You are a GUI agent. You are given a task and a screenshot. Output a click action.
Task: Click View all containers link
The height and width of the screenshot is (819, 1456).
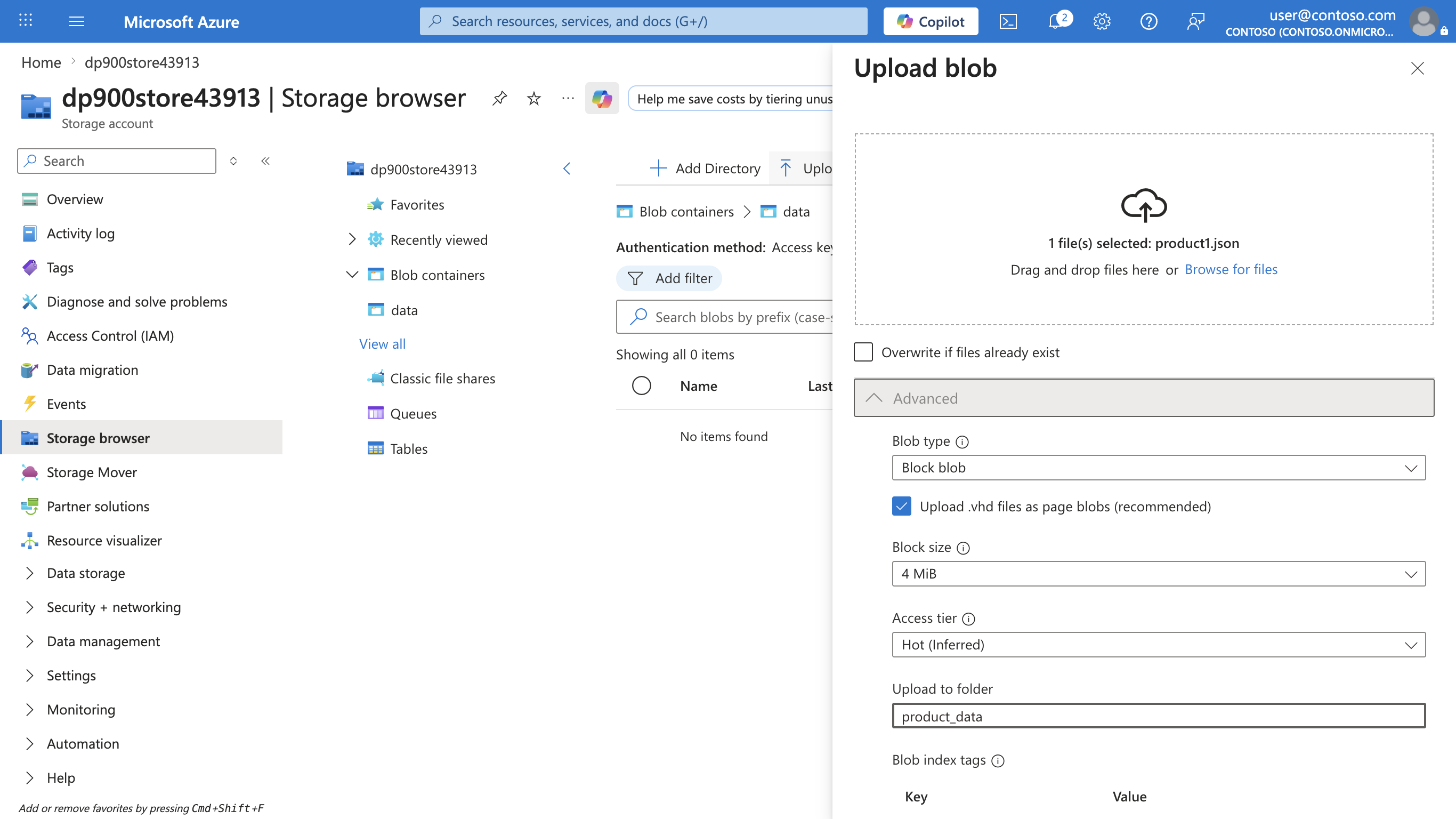[x=382, y=344]
